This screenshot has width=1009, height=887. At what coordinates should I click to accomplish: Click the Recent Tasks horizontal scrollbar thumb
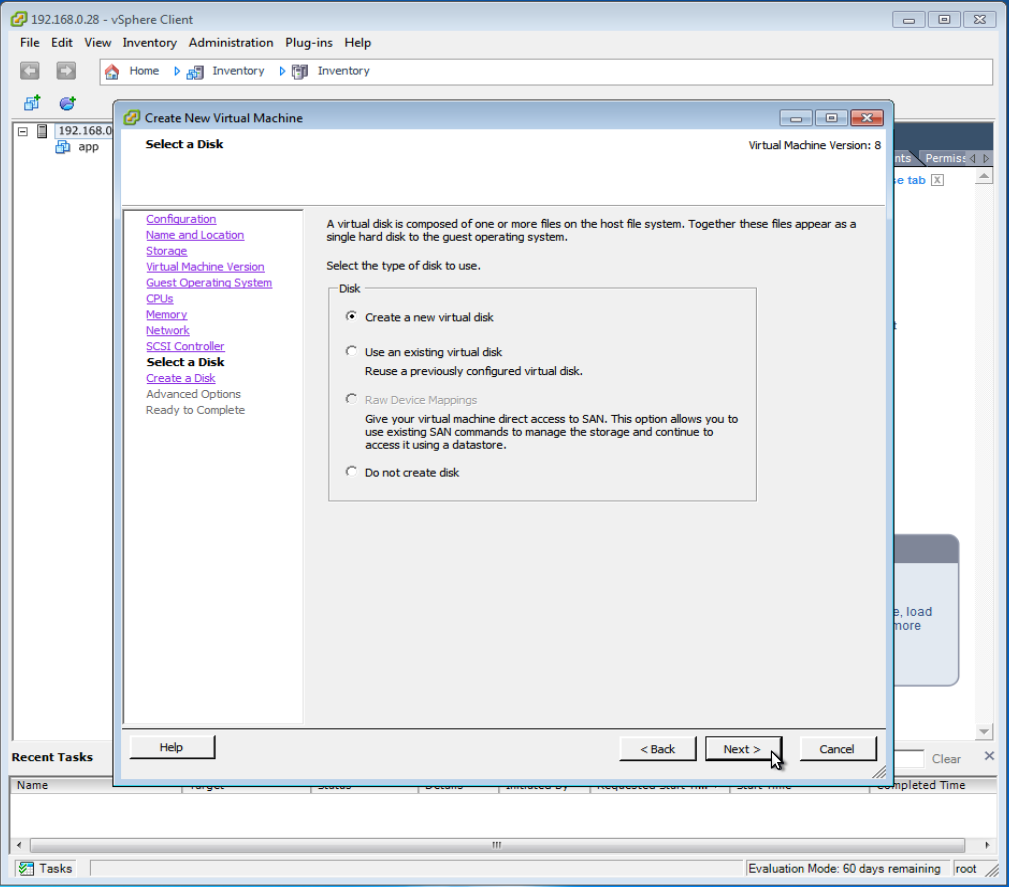tap(497, 845)
